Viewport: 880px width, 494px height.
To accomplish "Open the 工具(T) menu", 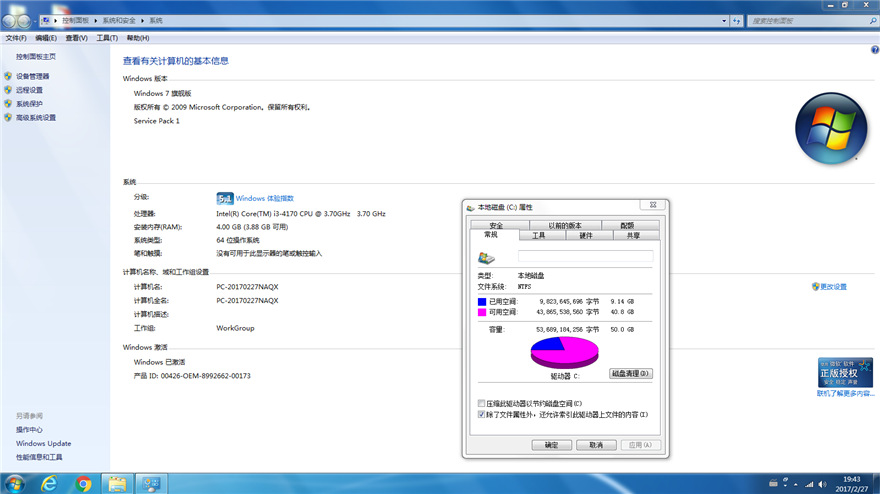I will 107,38.
